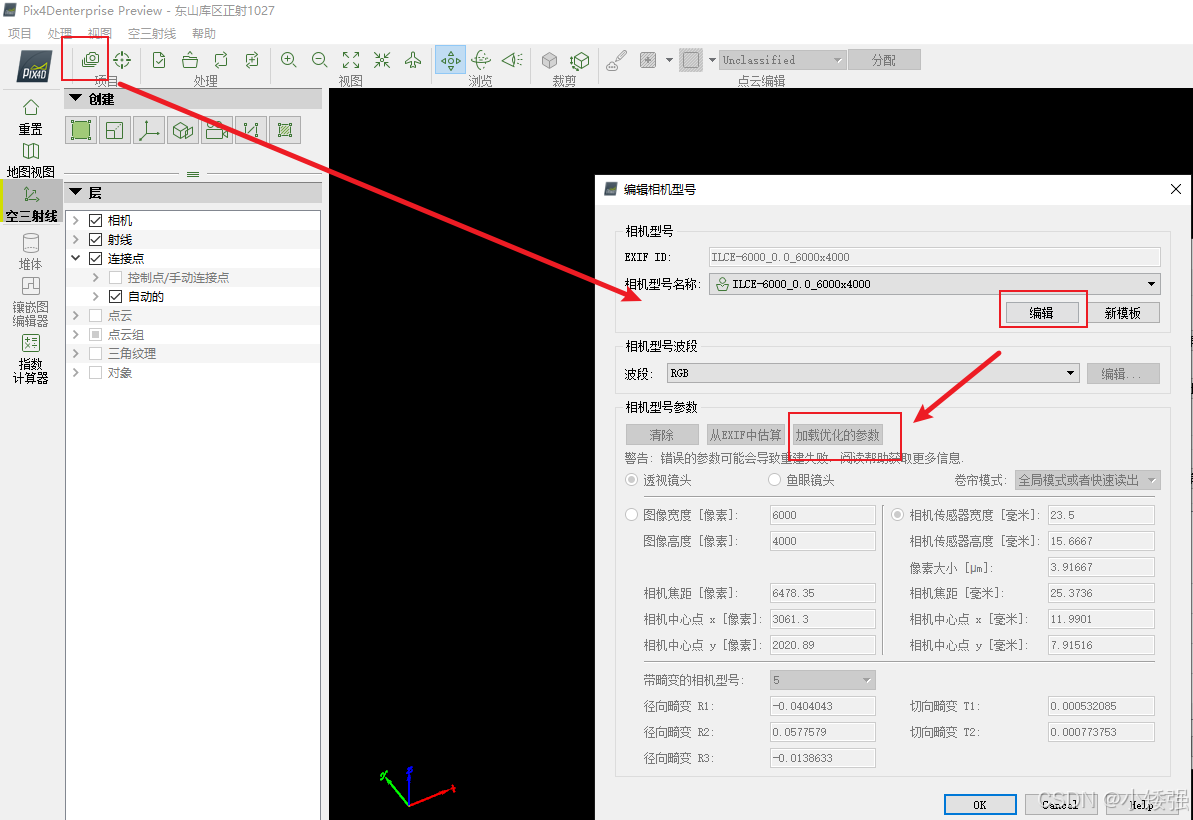Viewport: 1193px width, 820px height.
Task: Collapse the 层 section triangle
Action: coord(75,192)
